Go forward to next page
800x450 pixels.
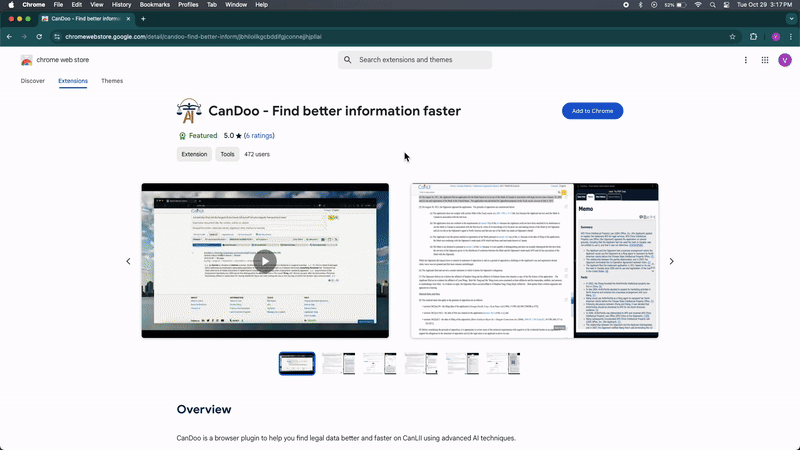24,37
